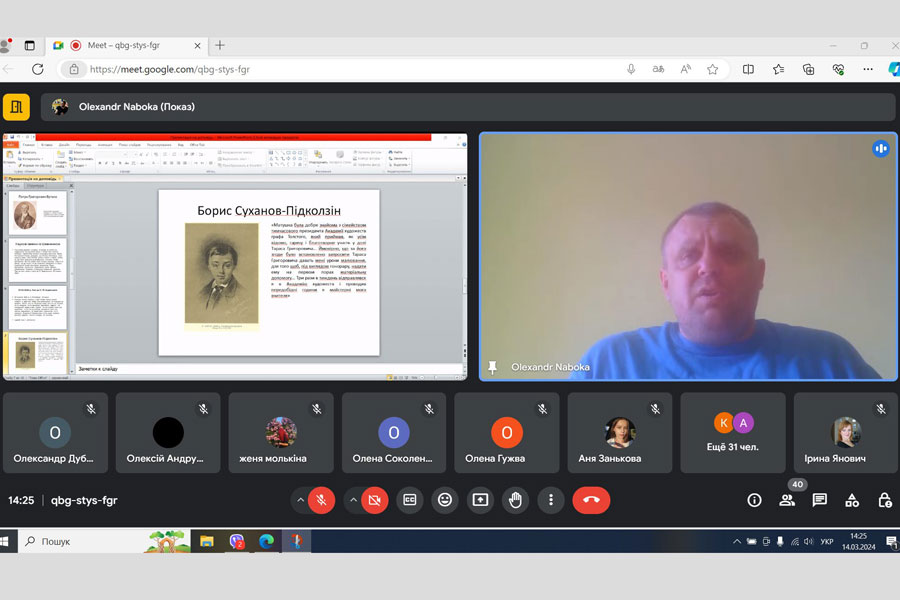Image resolution: width=900 pixels, height=600 pixels.
Task: Open host controls lock icon
Action: point(885,501)
